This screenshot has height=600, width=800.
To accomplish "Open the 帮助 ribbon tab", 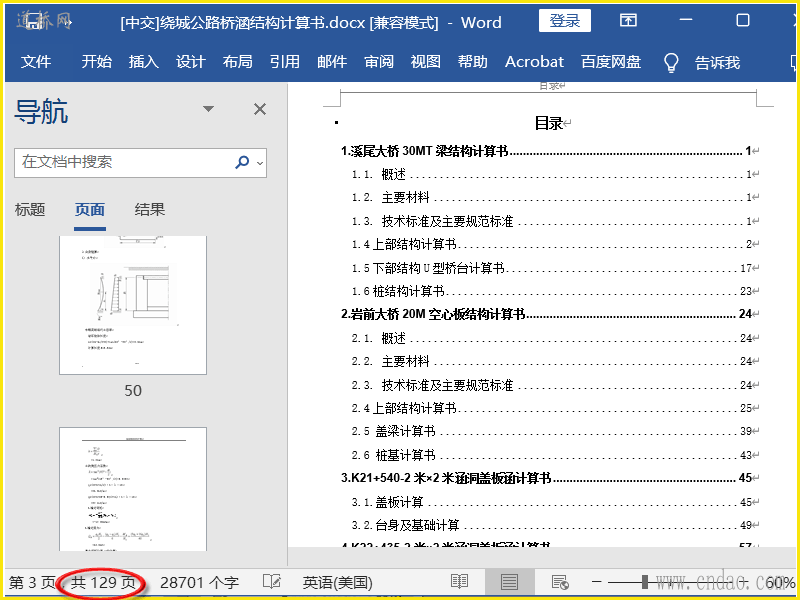I will (472, 62).
